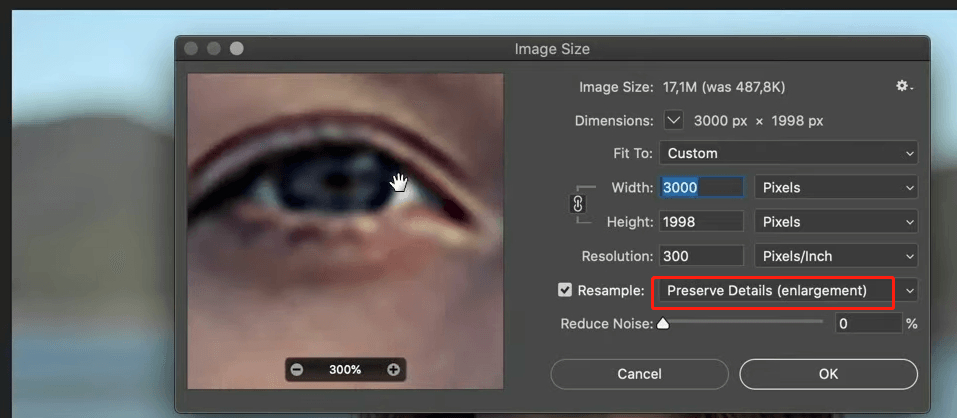The height and width of the screenshot is (418, 957).
Task: Click the Width input field
Action: [701, 187]
